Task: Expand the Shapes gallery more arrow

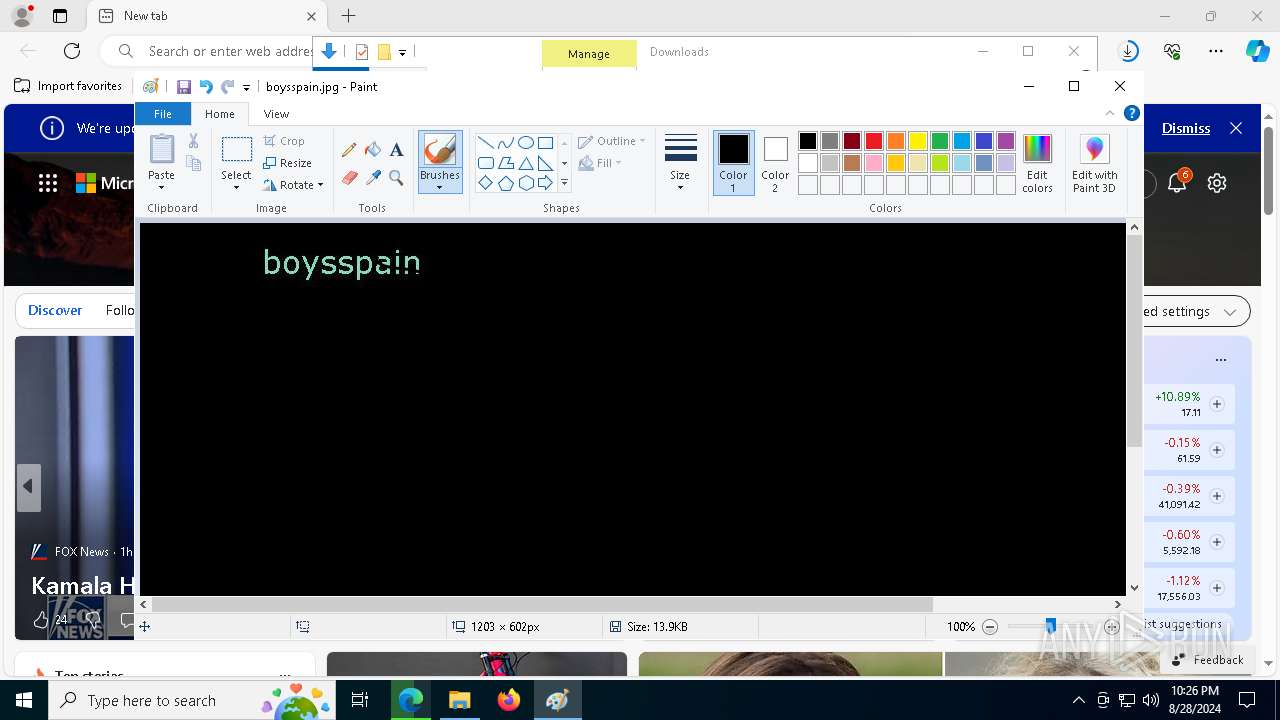Action: pos(564,183)
